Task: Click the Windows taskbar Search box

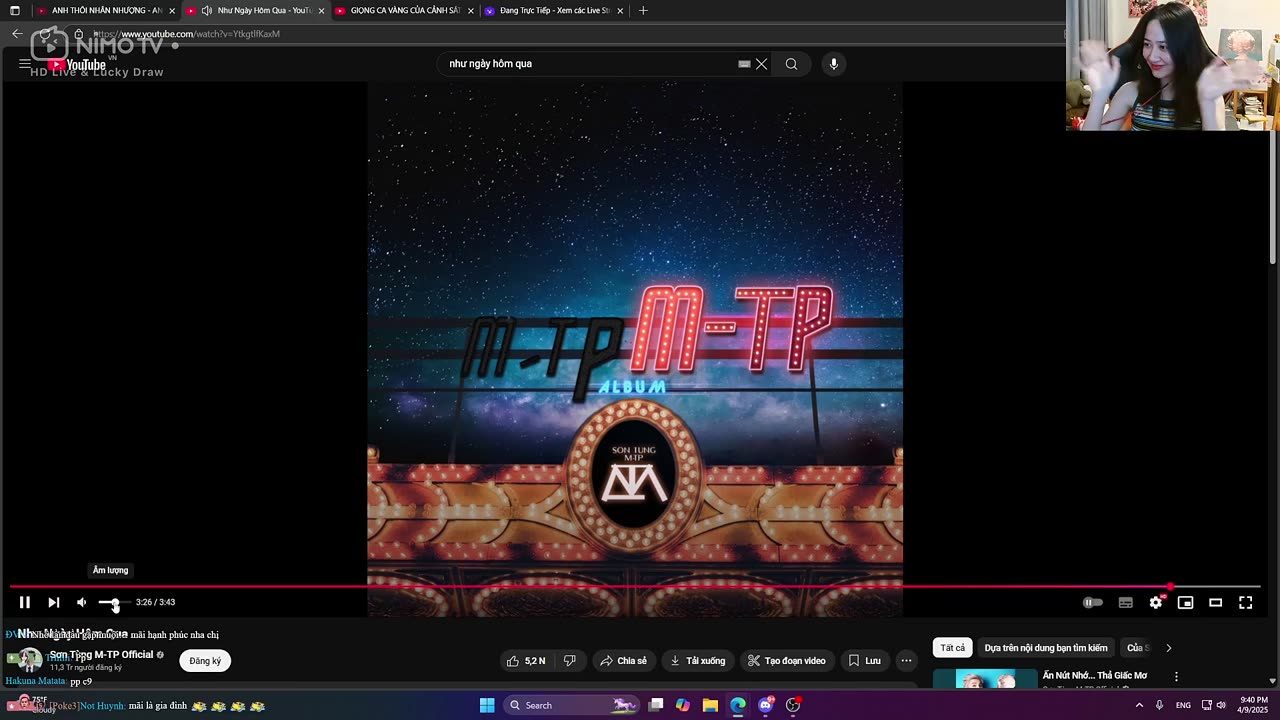Action: pyautogui.click(x=571, y=705)
